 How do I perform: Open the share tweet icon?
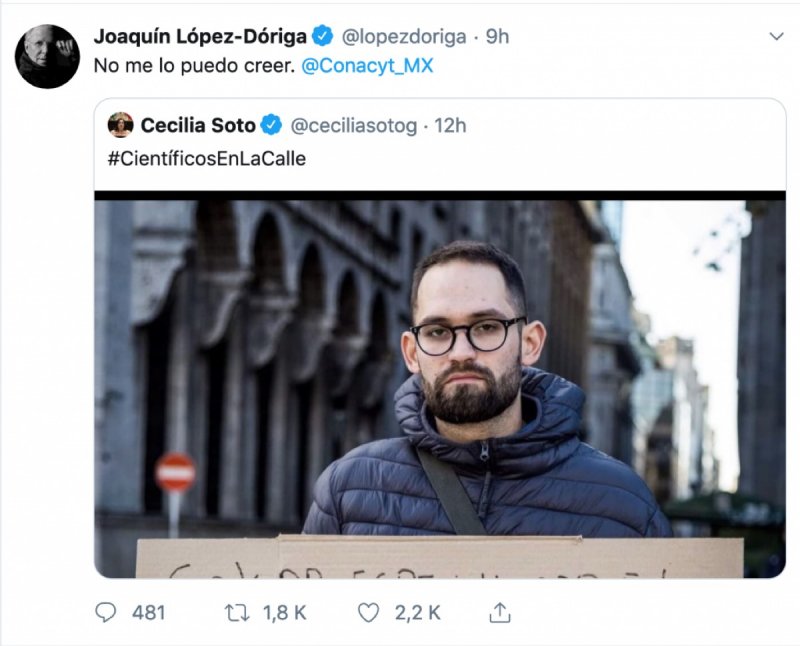pos(500,611)
